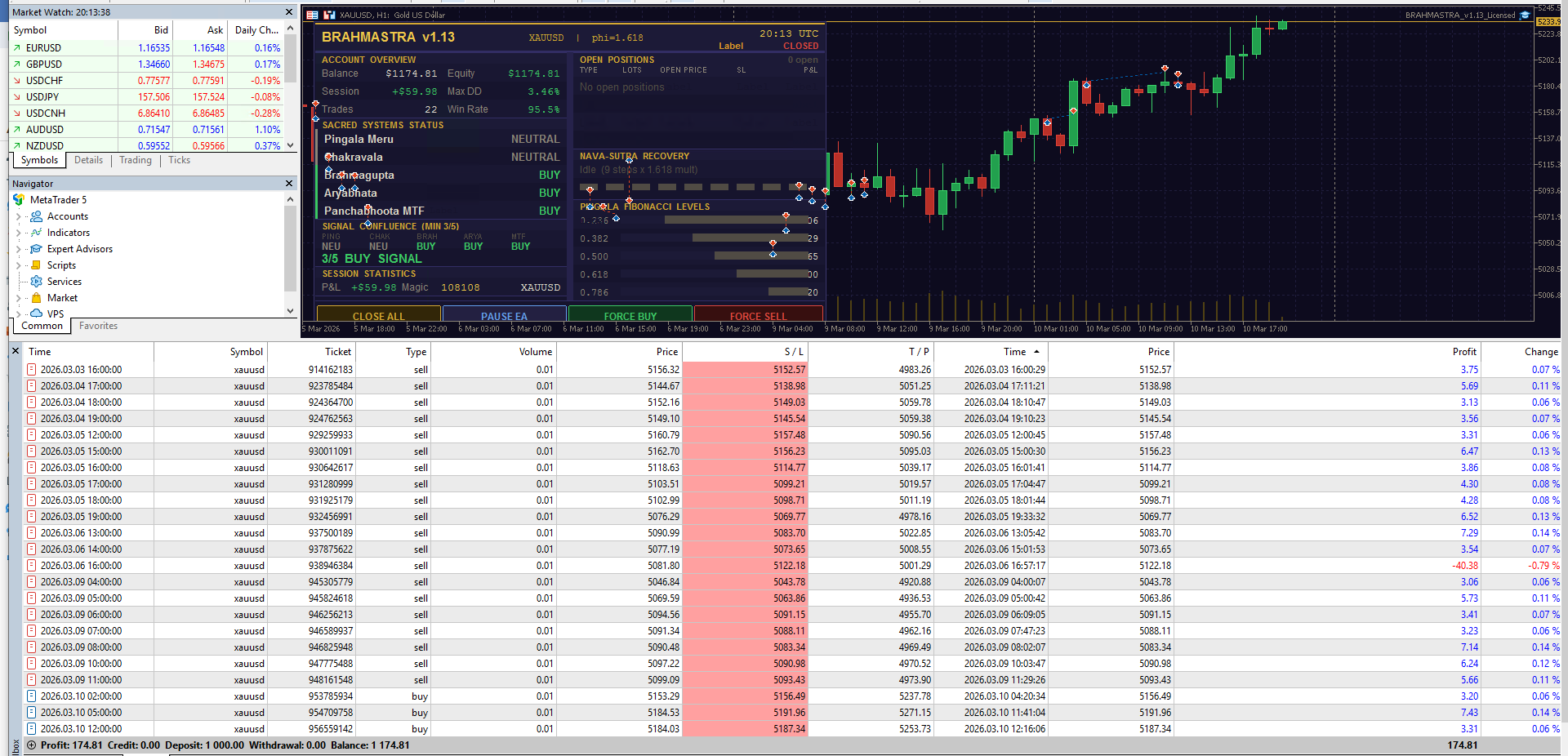Click the Expert Advisors graduation cap icon
The image size is (1568, 756).
[x=36, y=249]
